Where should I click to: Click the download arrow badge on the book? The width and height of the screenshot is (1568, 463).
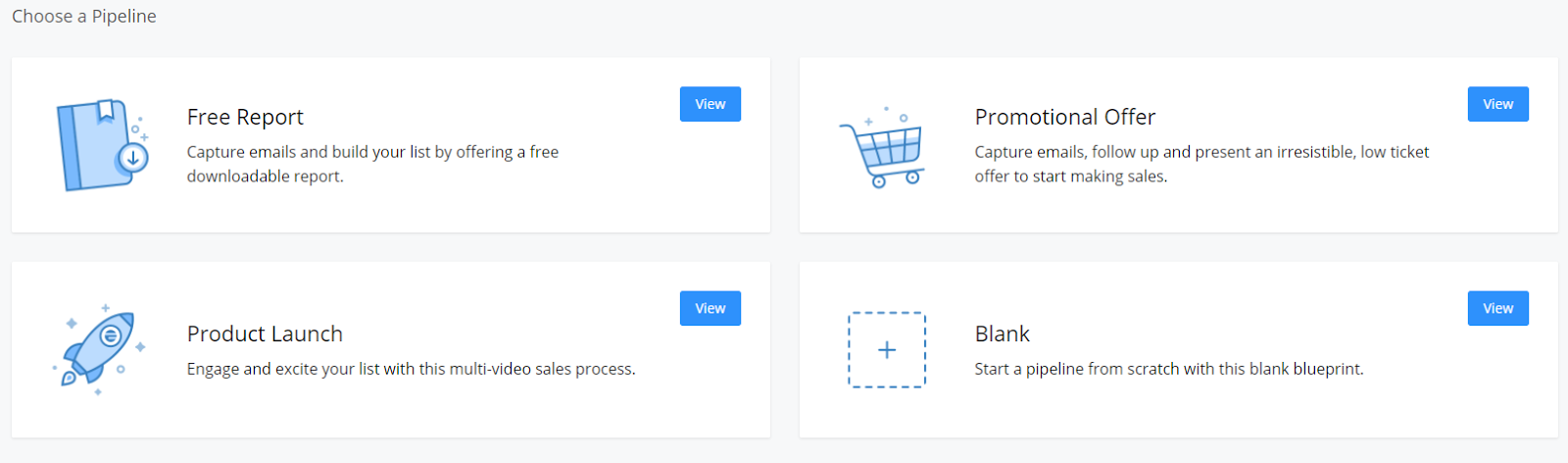coord(133,157)
